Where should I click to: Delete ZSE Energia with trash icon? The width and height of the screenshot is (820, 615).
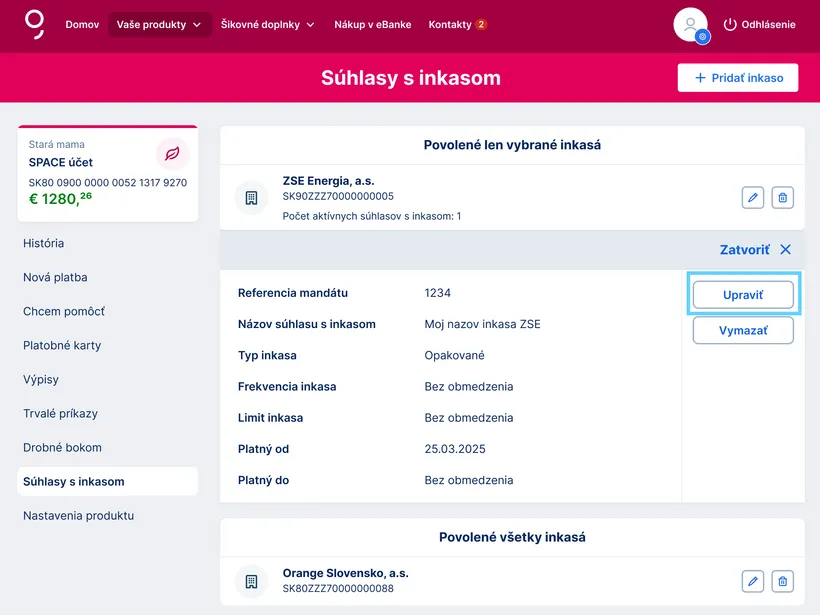coord(783,197)
